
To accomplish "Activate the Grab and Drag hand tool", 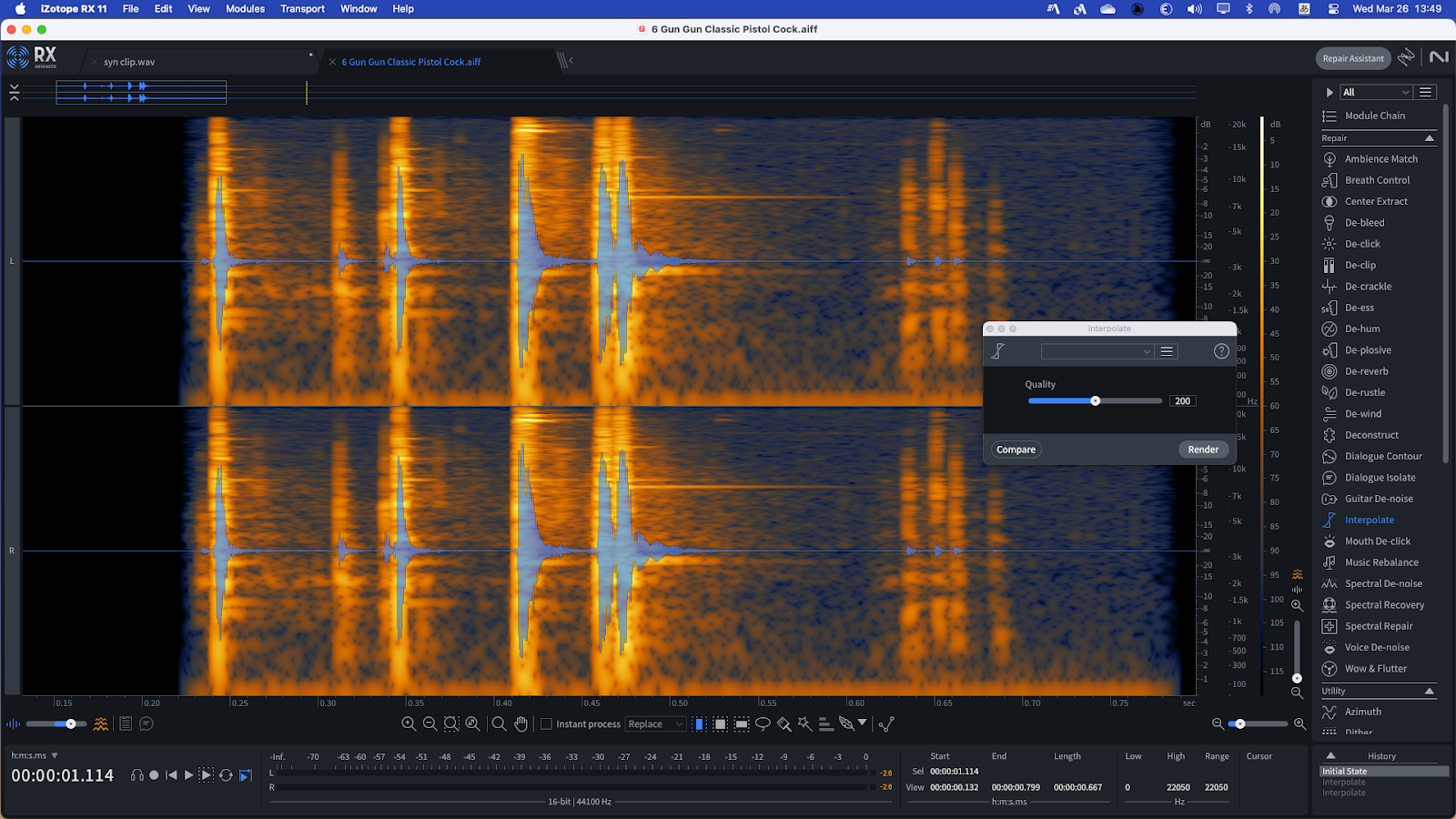I will pos(521,724).
